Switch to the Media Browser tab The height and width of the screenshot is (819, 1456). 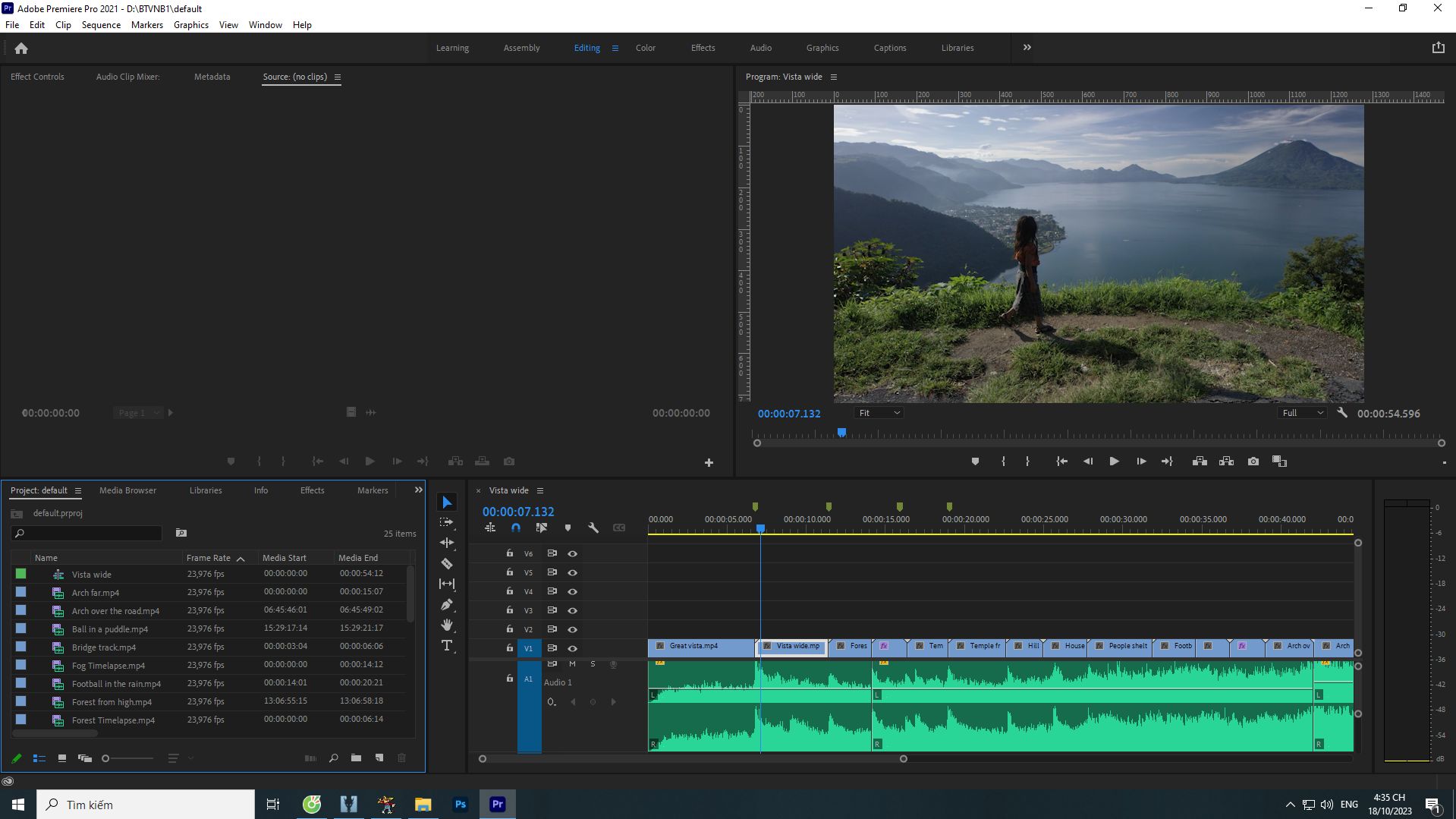[x=127, y=490]
